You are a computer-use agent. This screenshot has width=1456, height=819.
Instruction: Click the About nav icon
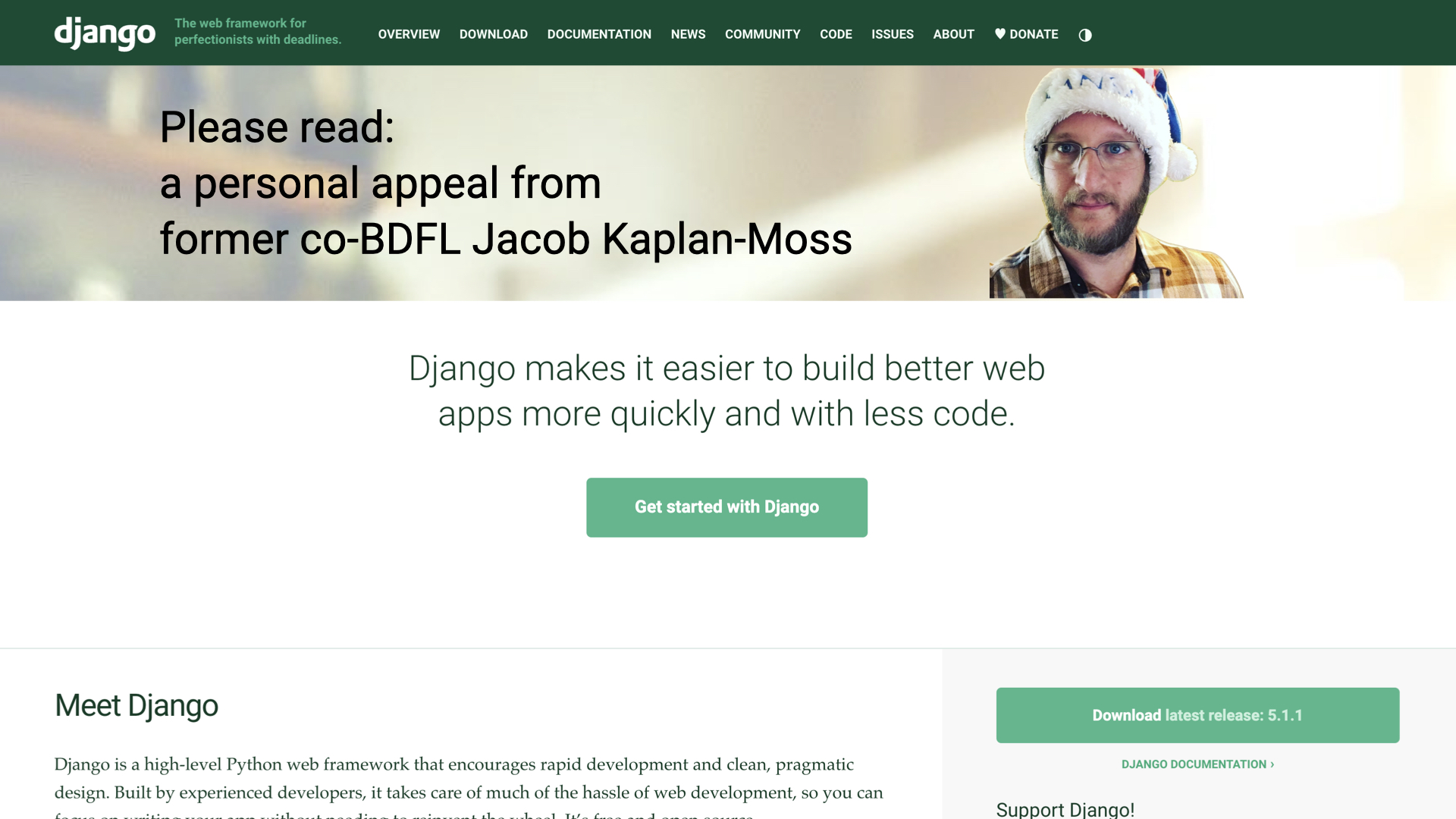[953, 33]
